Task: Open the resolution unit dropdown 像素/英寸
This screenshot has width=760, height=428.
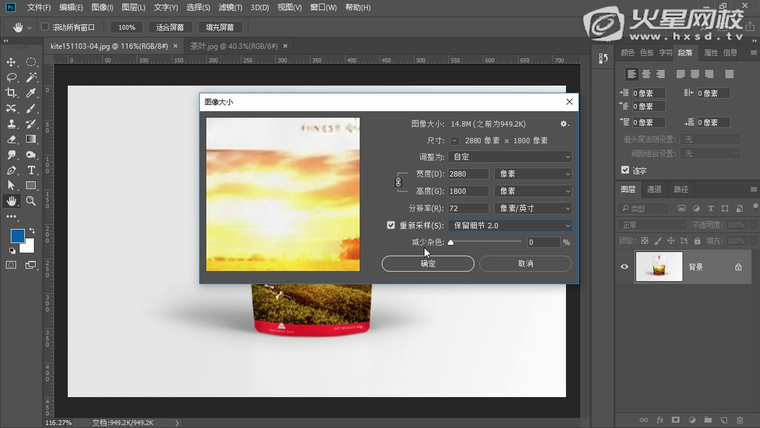Action: click(534, 208)
